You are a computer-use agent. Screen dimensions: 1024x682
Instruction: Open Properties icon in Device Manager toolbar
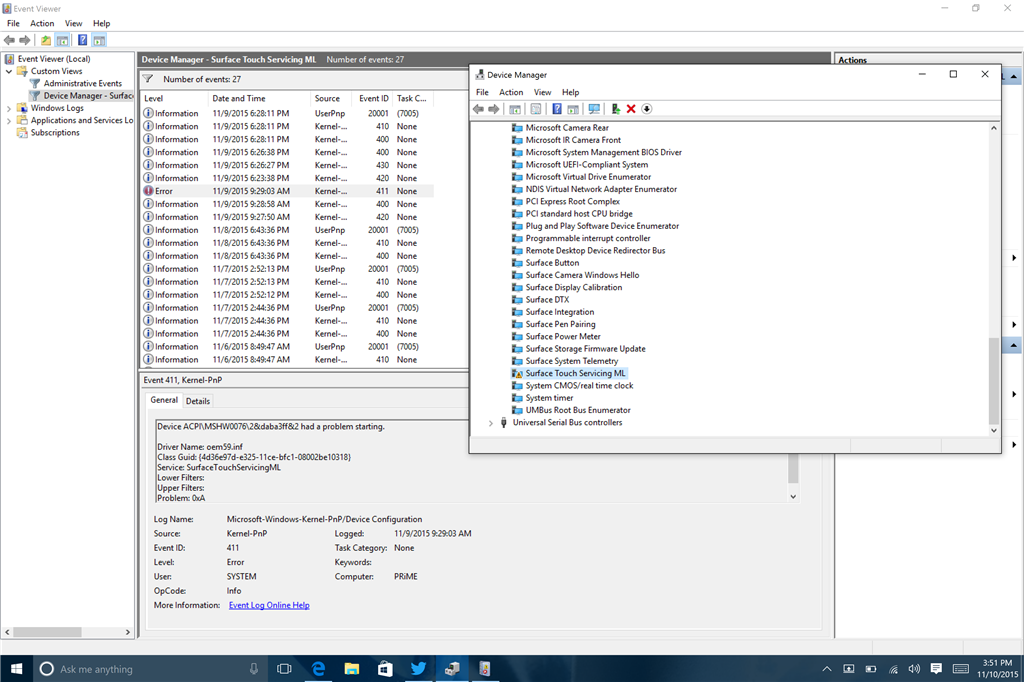coord(536,109)
